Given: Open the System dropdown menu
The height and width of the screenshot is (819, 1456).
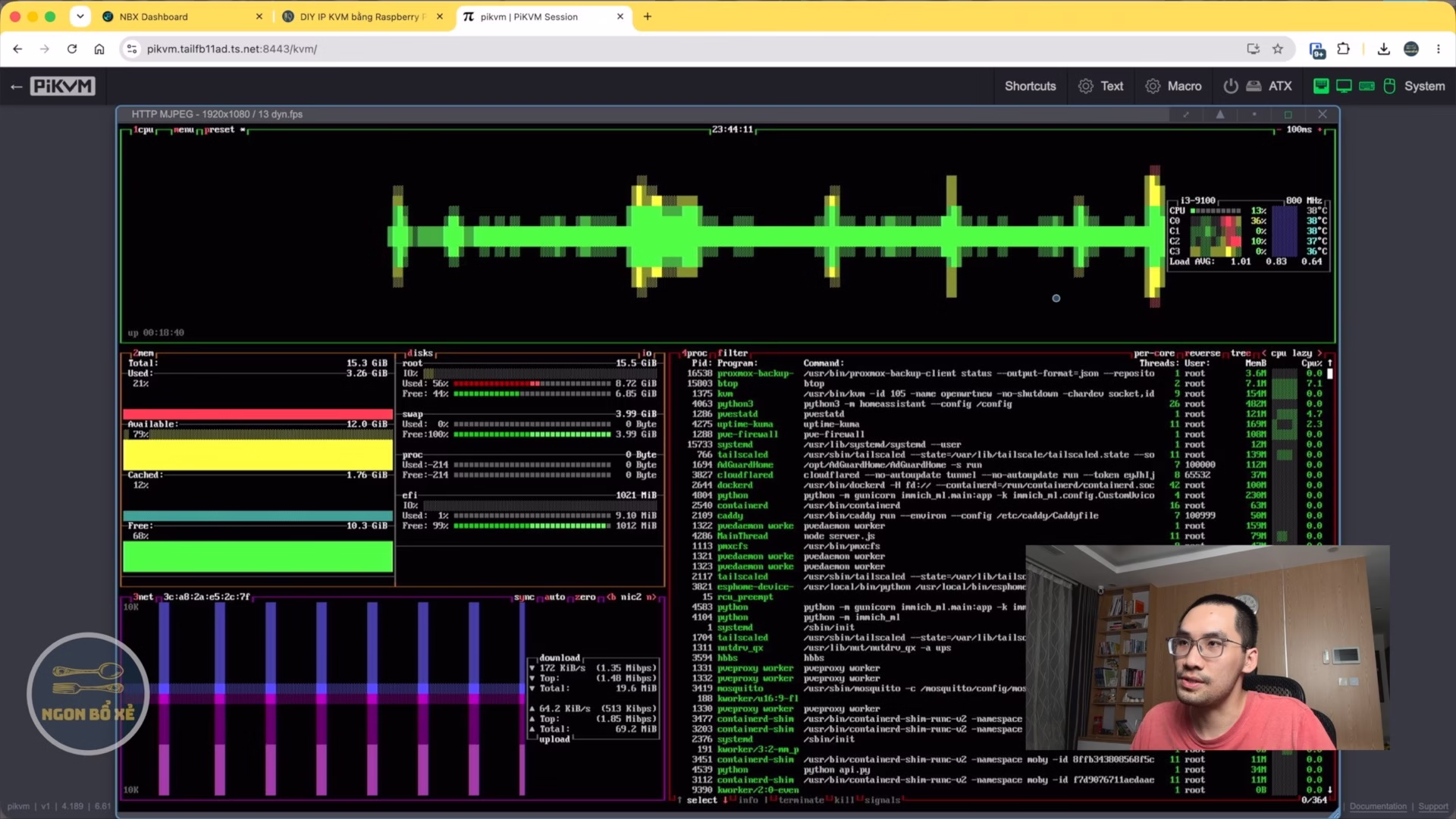Looking at the screenshot, I should pos(1424,86).
